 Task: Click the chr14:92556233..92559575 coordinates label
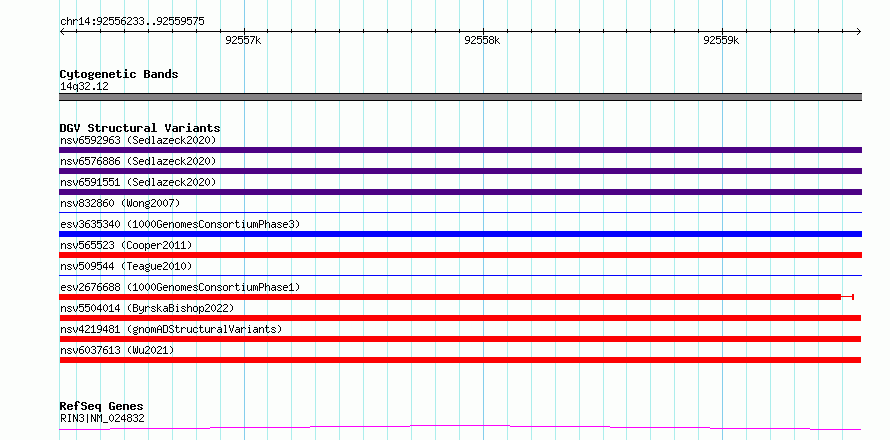pyautogui.click(x=132, y=22)
